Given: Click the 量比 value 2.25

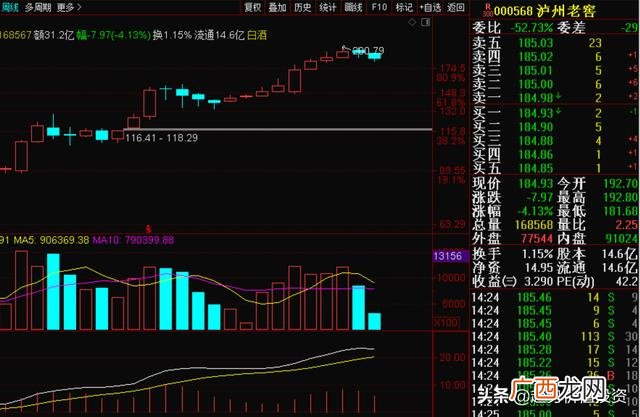Looking at the screenshot, I should point(627,225).
